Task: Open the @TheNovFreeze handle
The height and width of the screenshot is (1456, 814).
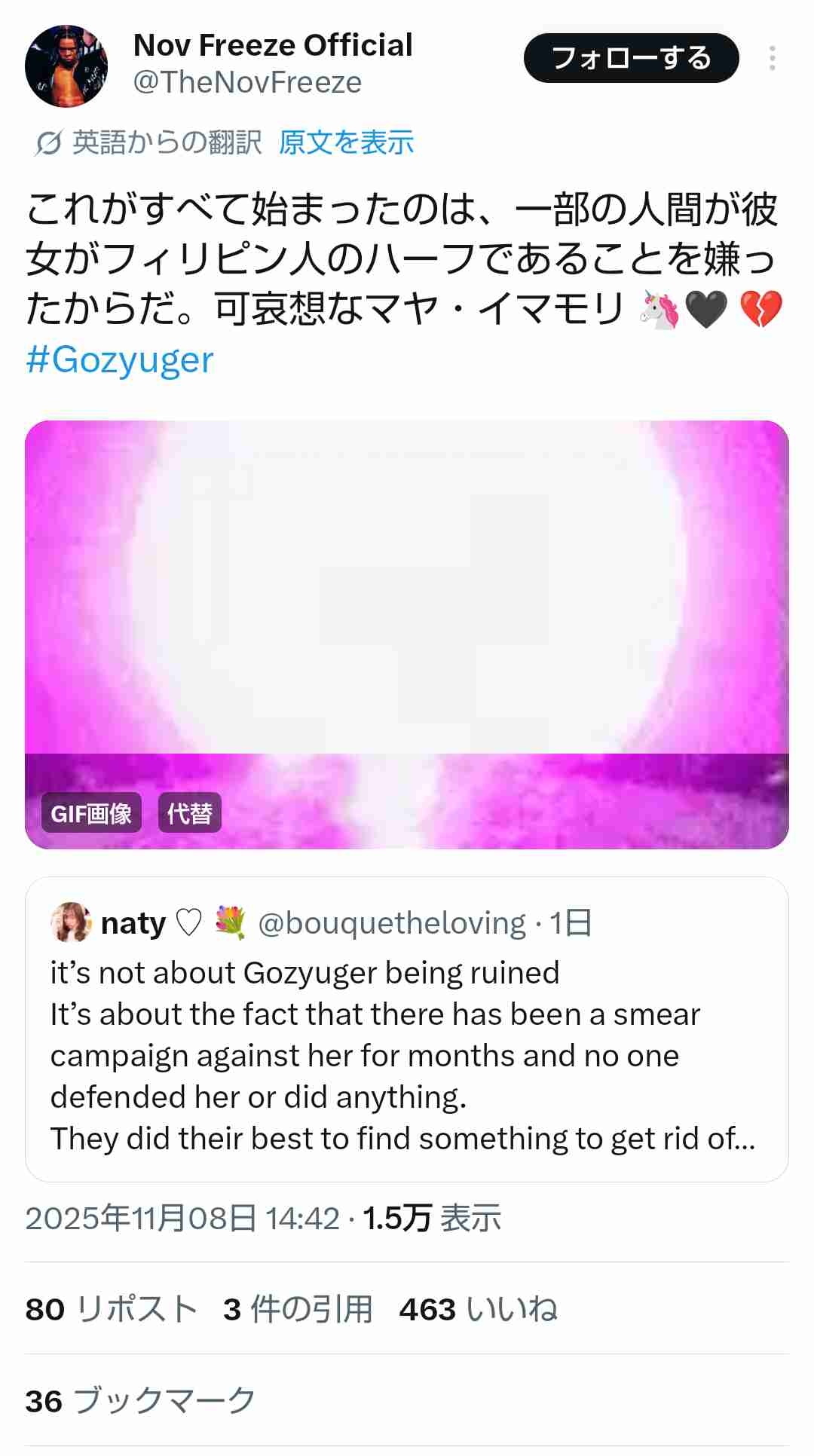Action: click(x=247, y=82)
